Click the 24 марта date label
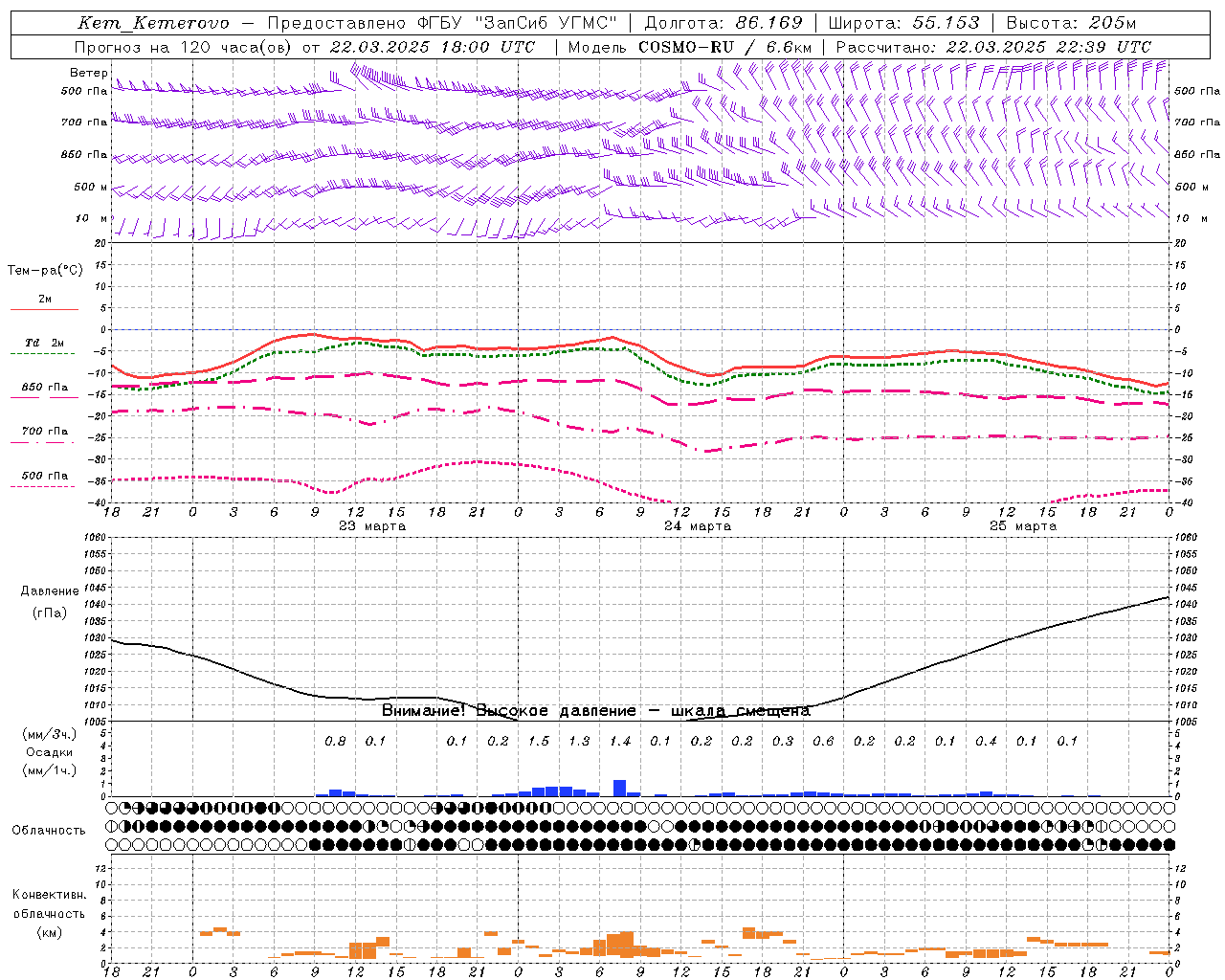The image size is (1225, 980). 698,526
